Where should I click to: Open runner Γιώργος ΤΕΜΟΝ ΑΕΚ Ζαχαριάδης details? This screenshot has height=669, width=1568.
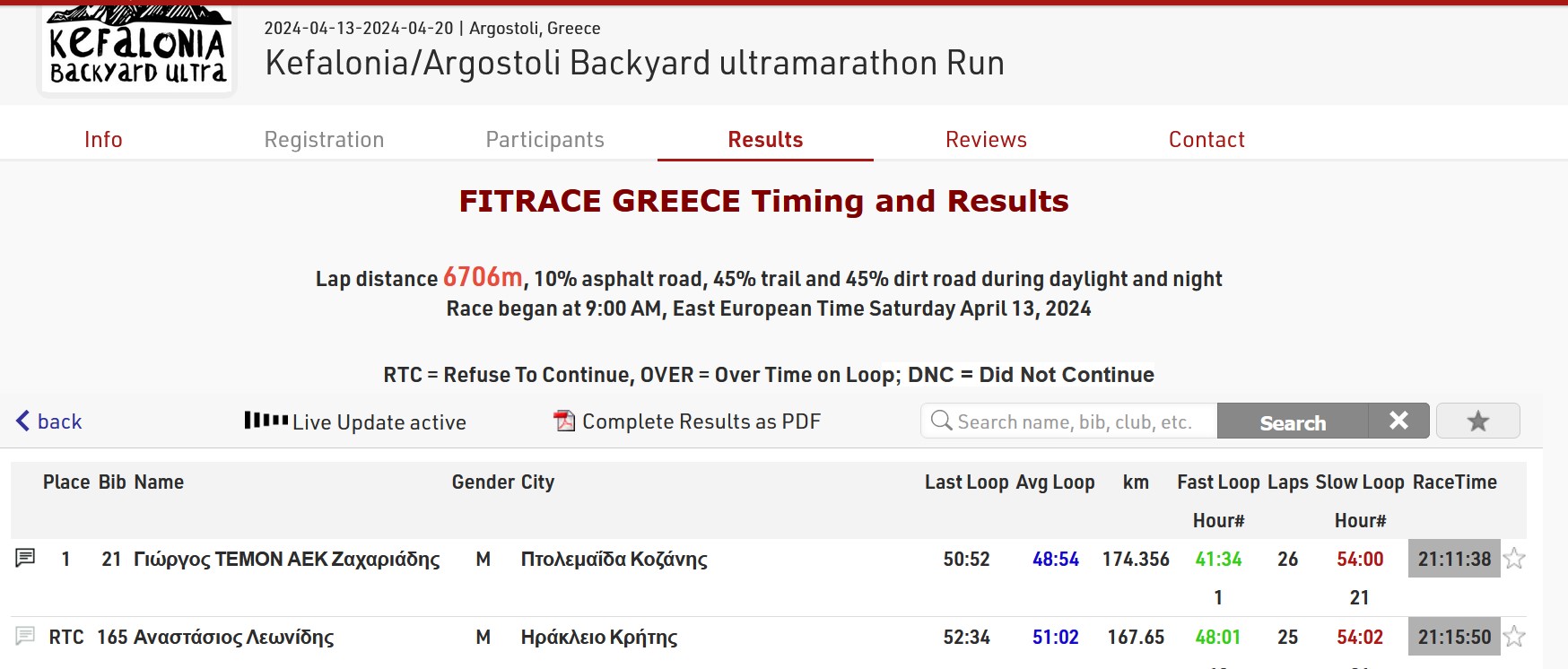pos(286,560)
